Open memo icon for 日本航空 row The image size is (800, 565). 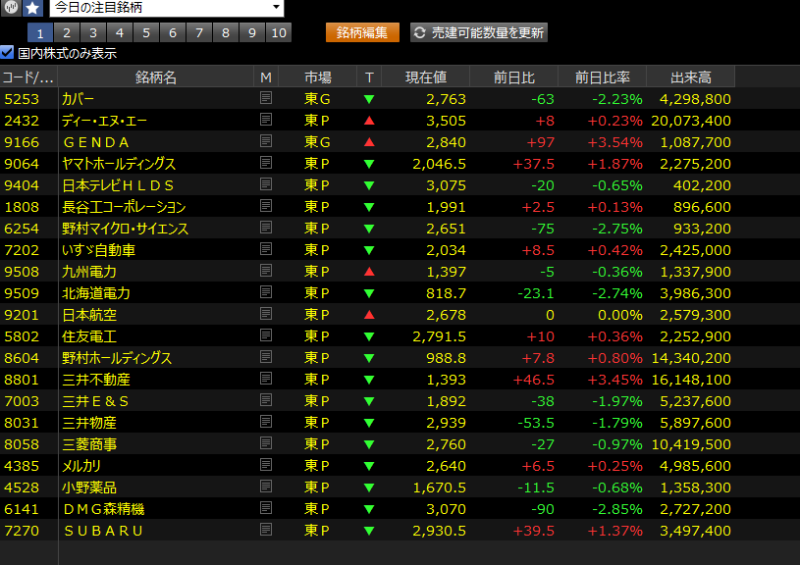point(266,314)
